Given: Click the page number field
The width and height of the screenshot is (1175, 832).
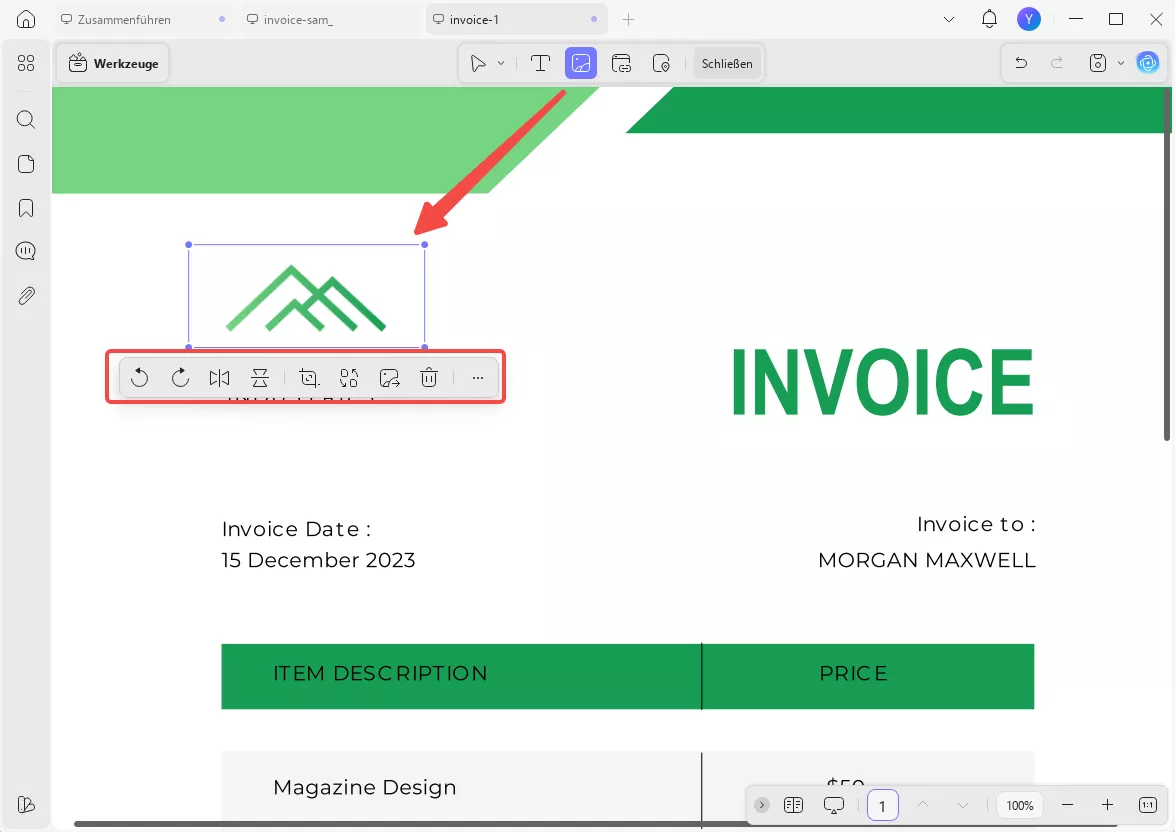Looking at the screenshot, I should pyautogui.click(x=882, y=806).
